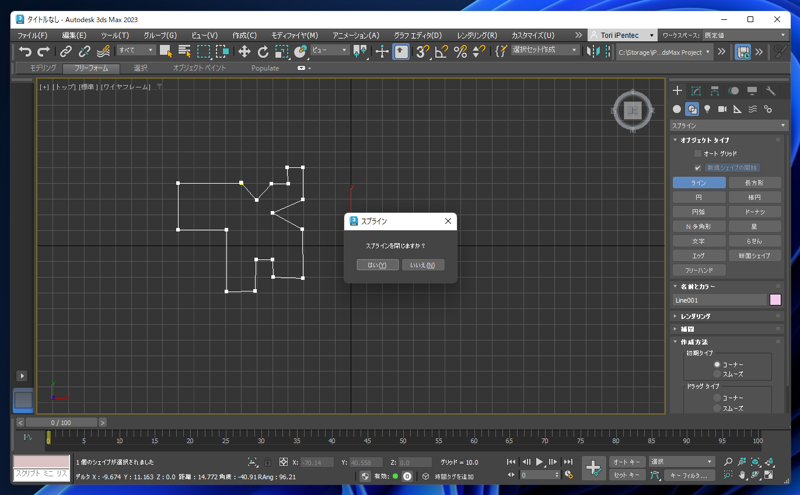
Task: Select the Link tool icon
Action: pyautogui.click(x=66, y=52)
